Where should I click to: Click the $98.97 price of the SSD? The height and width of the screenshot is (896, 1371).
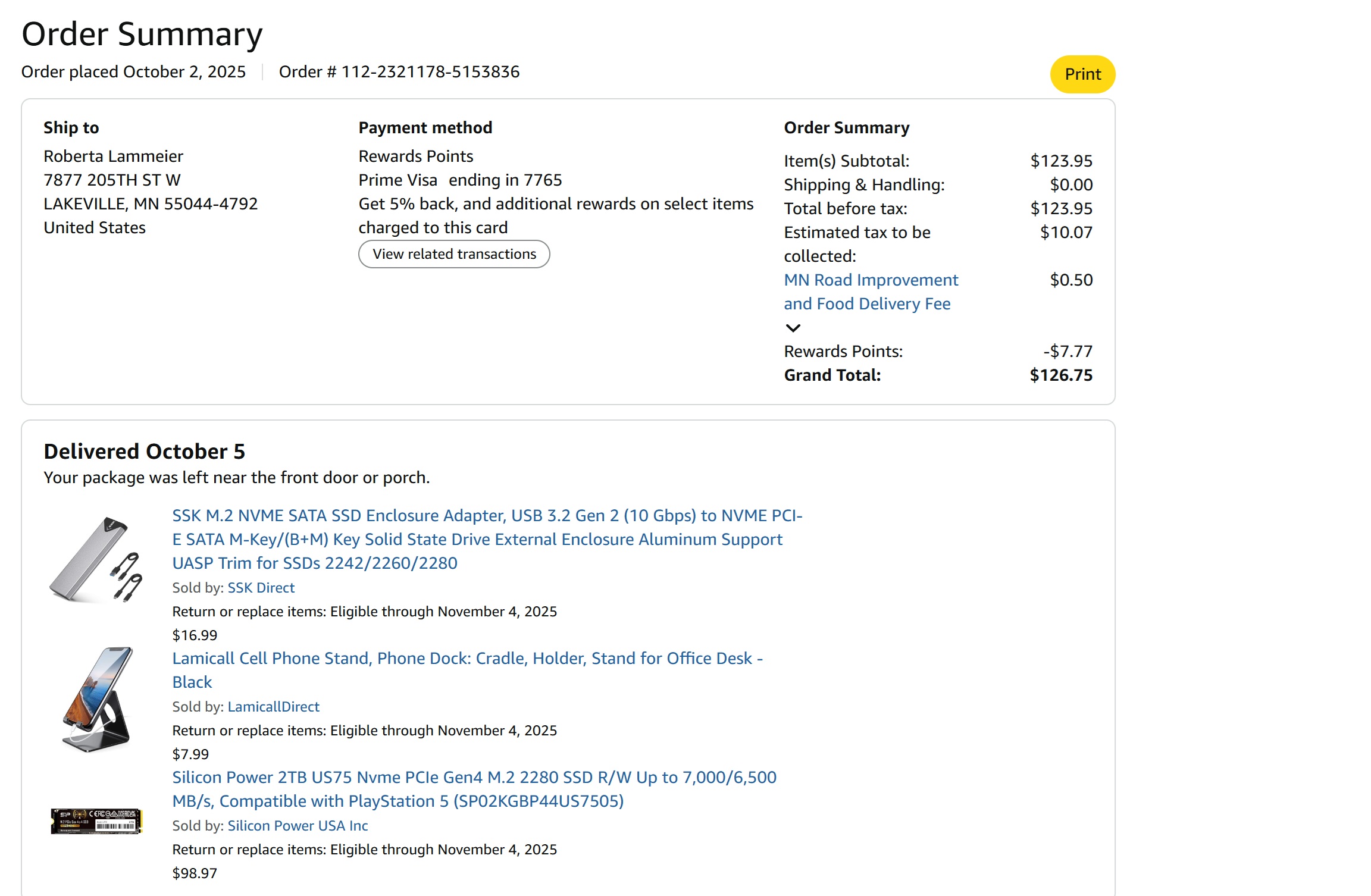(x=195, y=873)
